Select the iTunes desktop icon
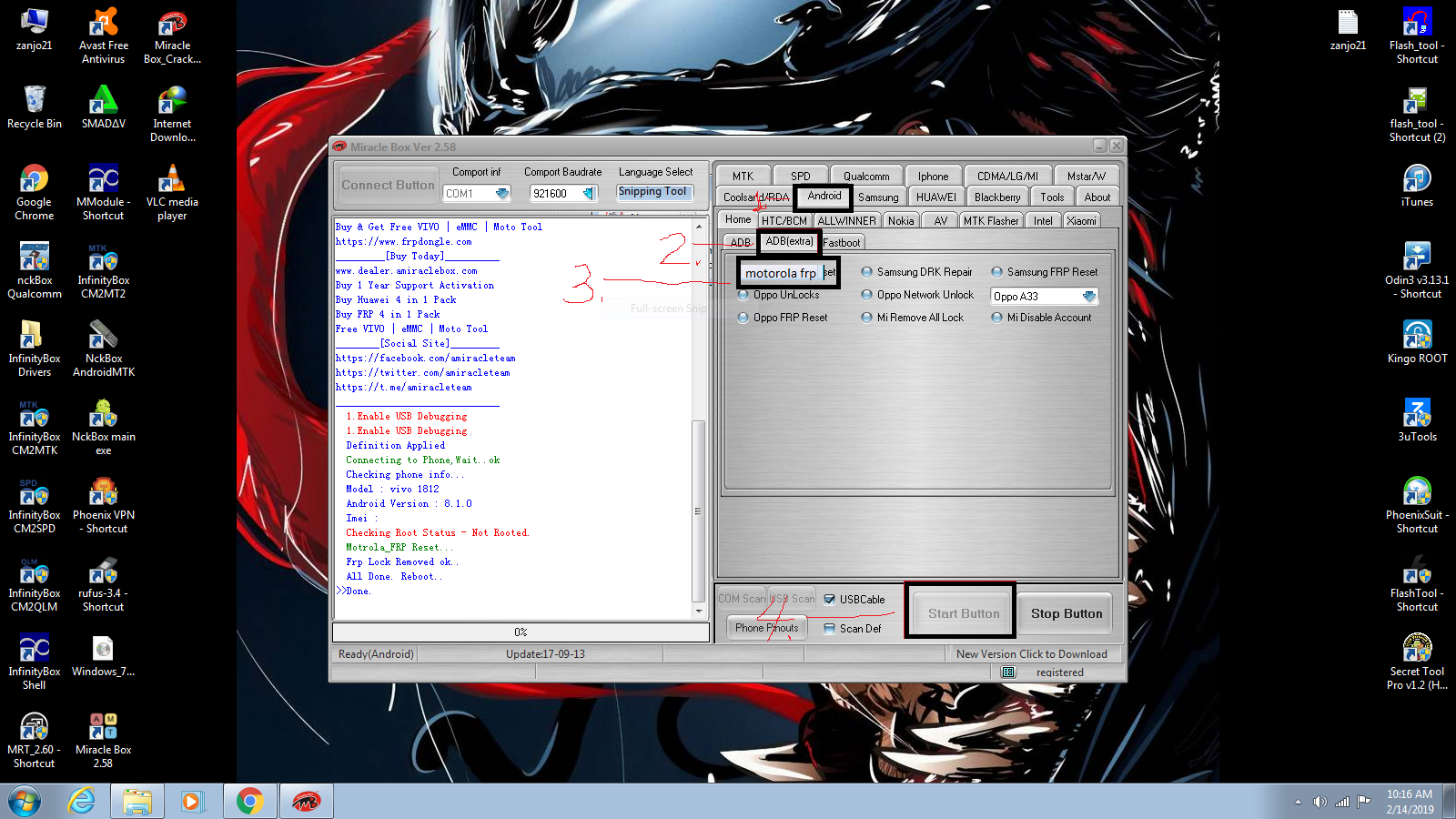The width and height of the screenshot is (1456, 819). click(x=1417, y=186)
